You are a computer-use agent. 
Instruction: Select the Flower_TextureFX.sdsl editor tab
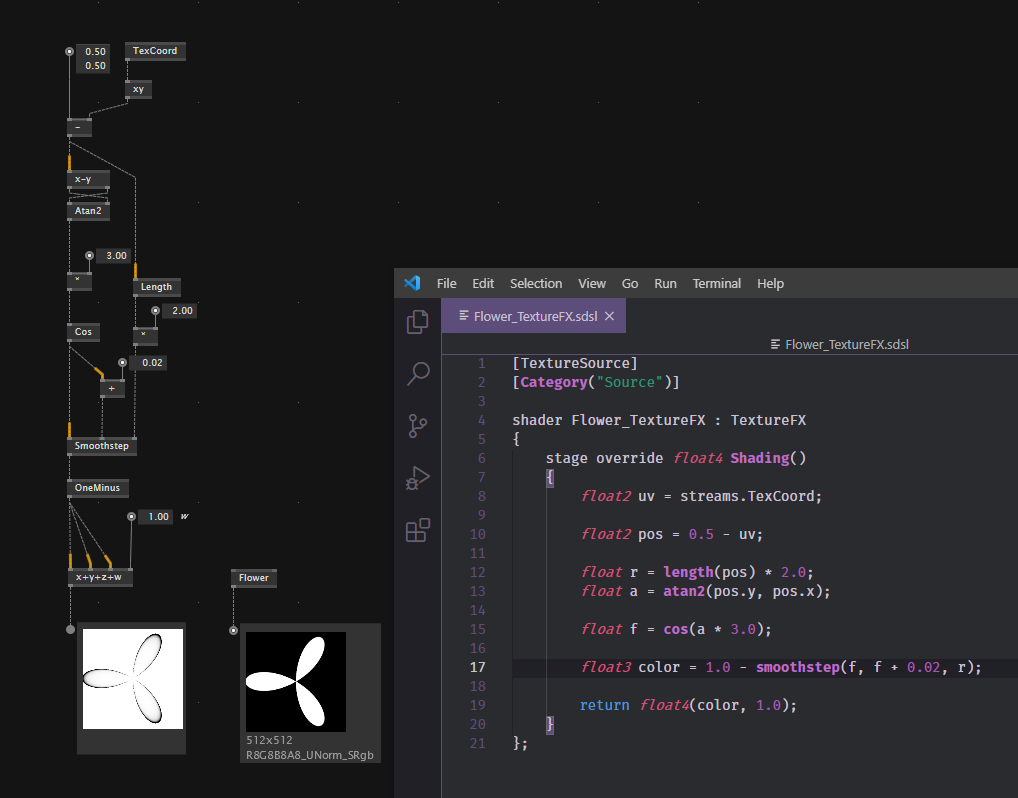534,316
